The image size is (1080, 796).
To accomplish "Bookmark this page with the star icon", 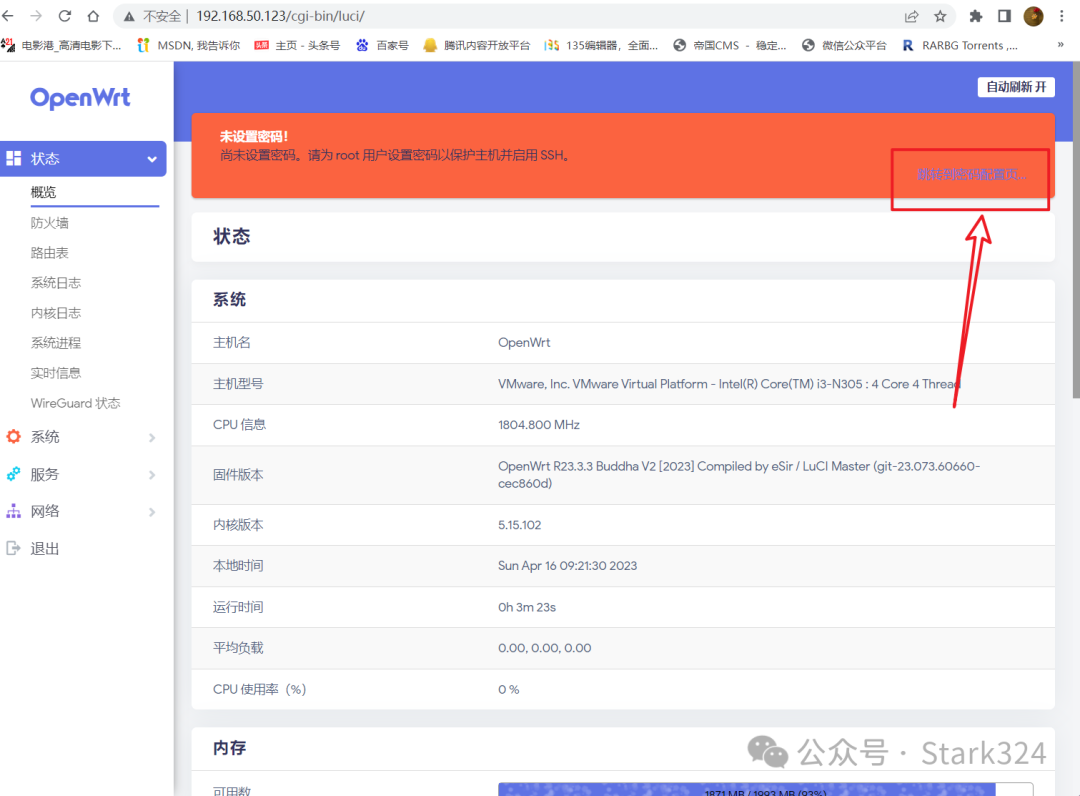I will point(940,16).
